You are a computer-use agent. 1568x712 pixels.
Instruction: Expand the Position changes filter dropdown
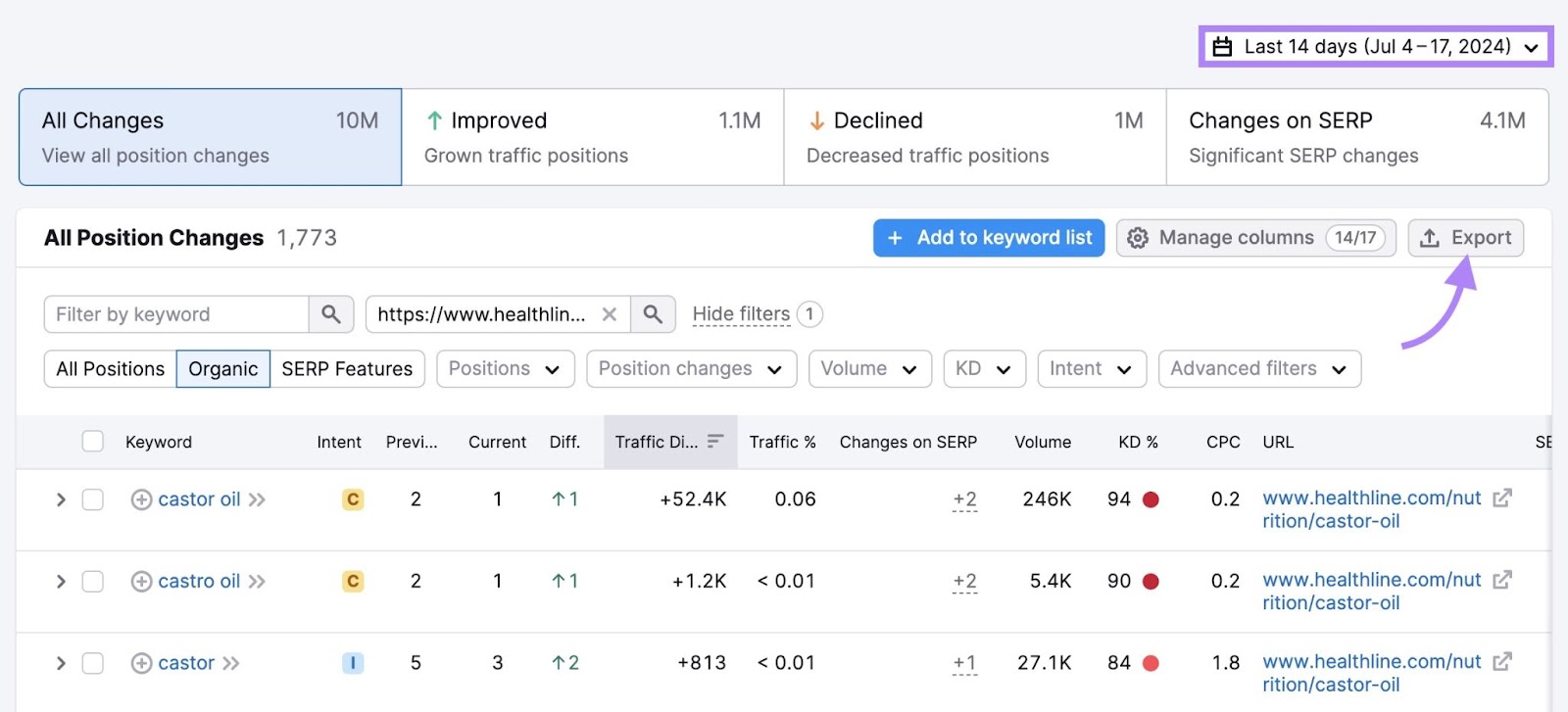coord(691,369)
